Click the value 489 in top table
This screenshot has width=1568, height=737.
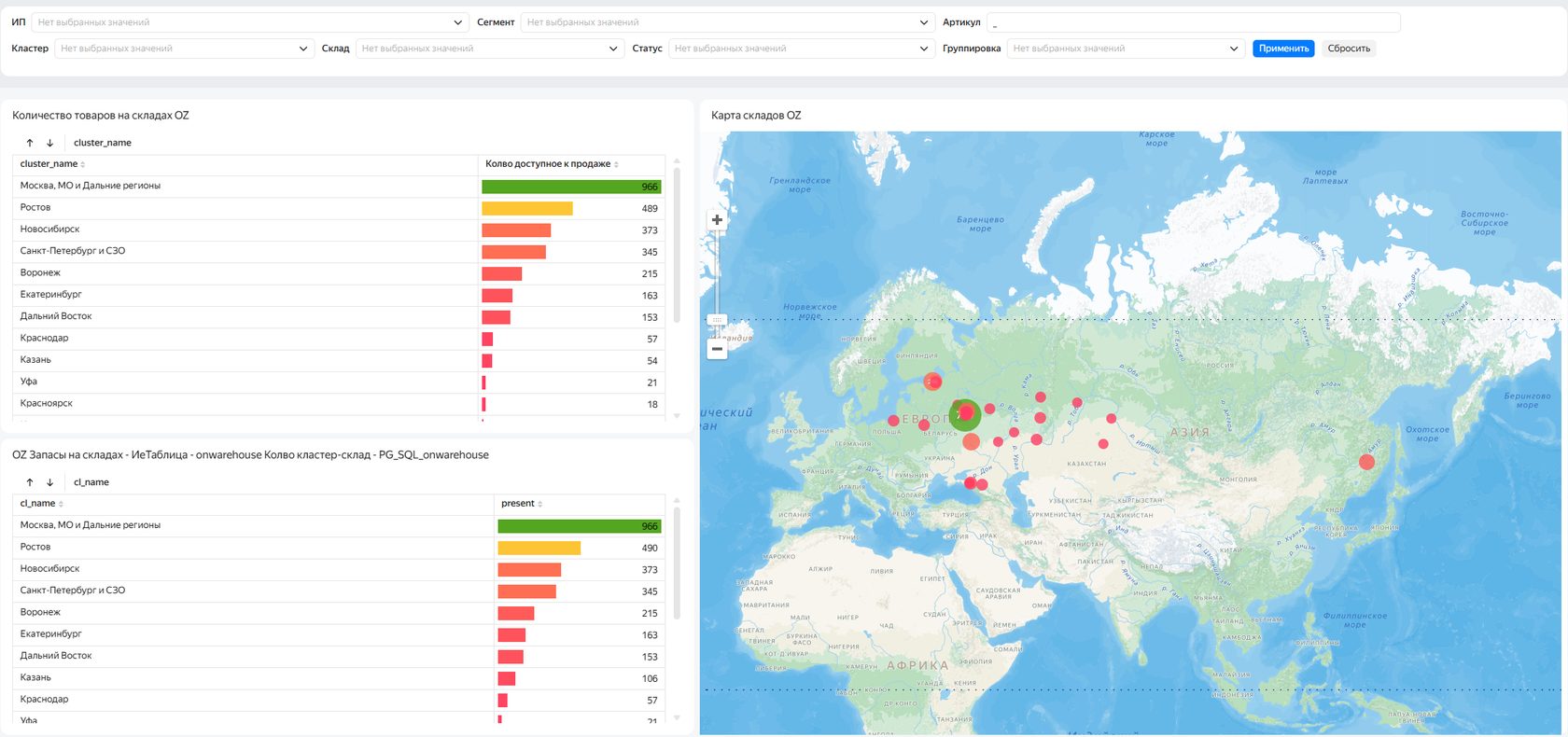[x=650, y=209]
